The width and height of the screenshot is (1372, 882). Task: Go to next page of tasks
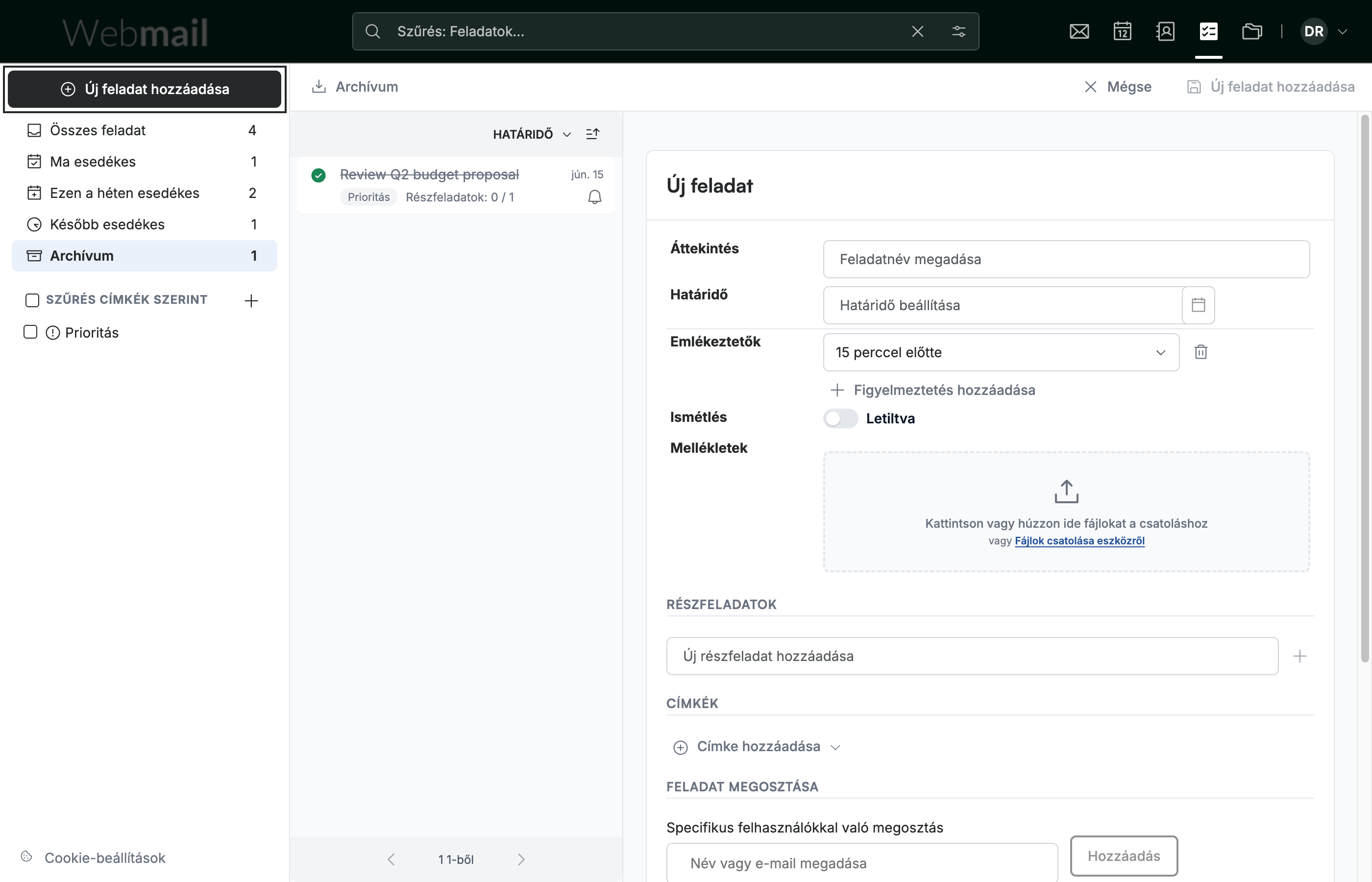coord(521,859)
